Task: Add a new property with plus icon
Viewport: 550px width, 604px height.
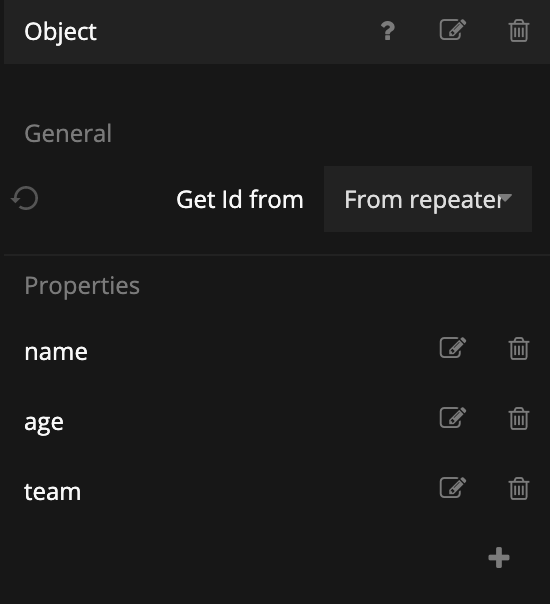Action: click(499, 557)
